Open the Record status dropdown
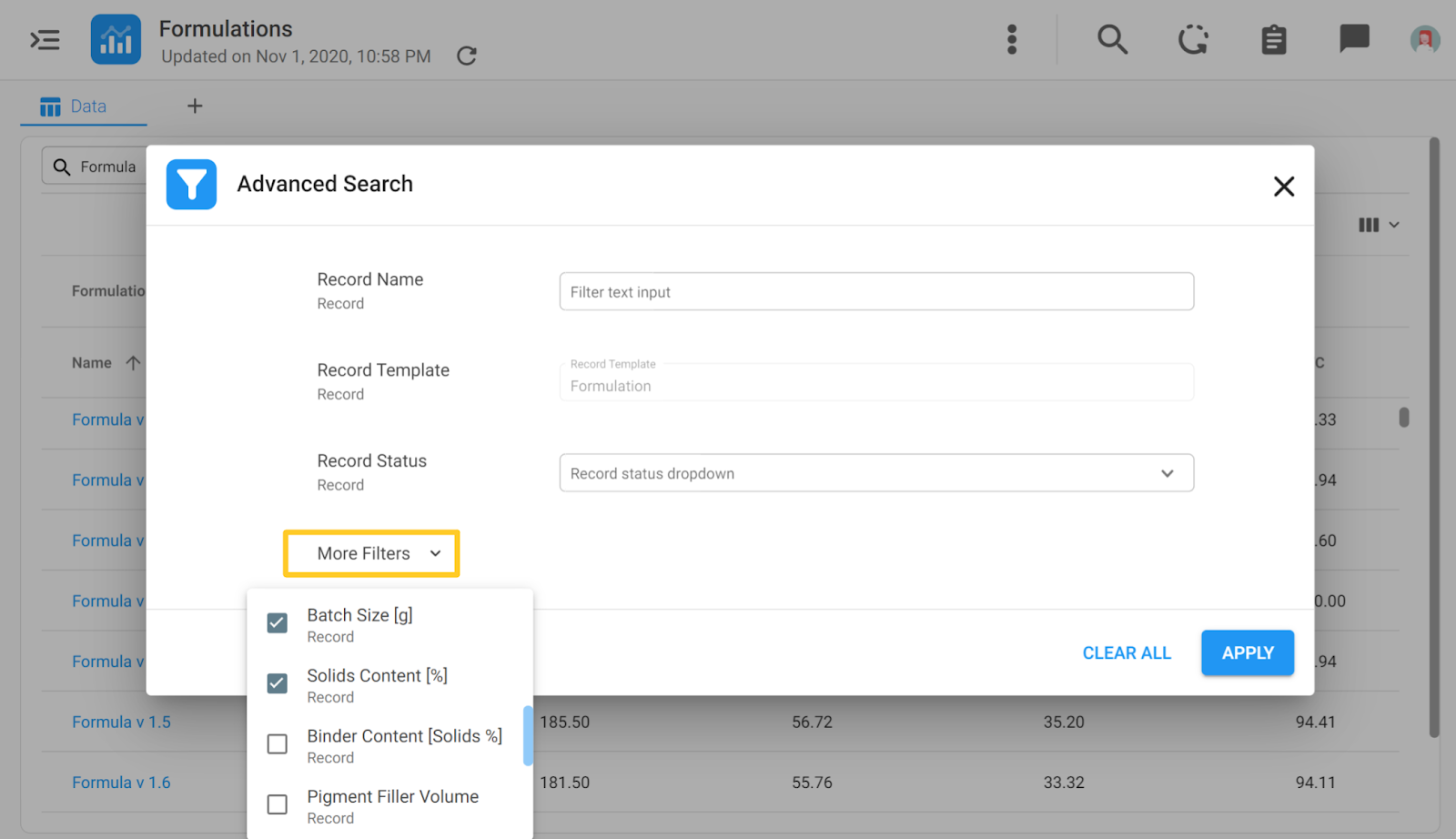This screenshot has height=839, width=1456. coord(876,473)
